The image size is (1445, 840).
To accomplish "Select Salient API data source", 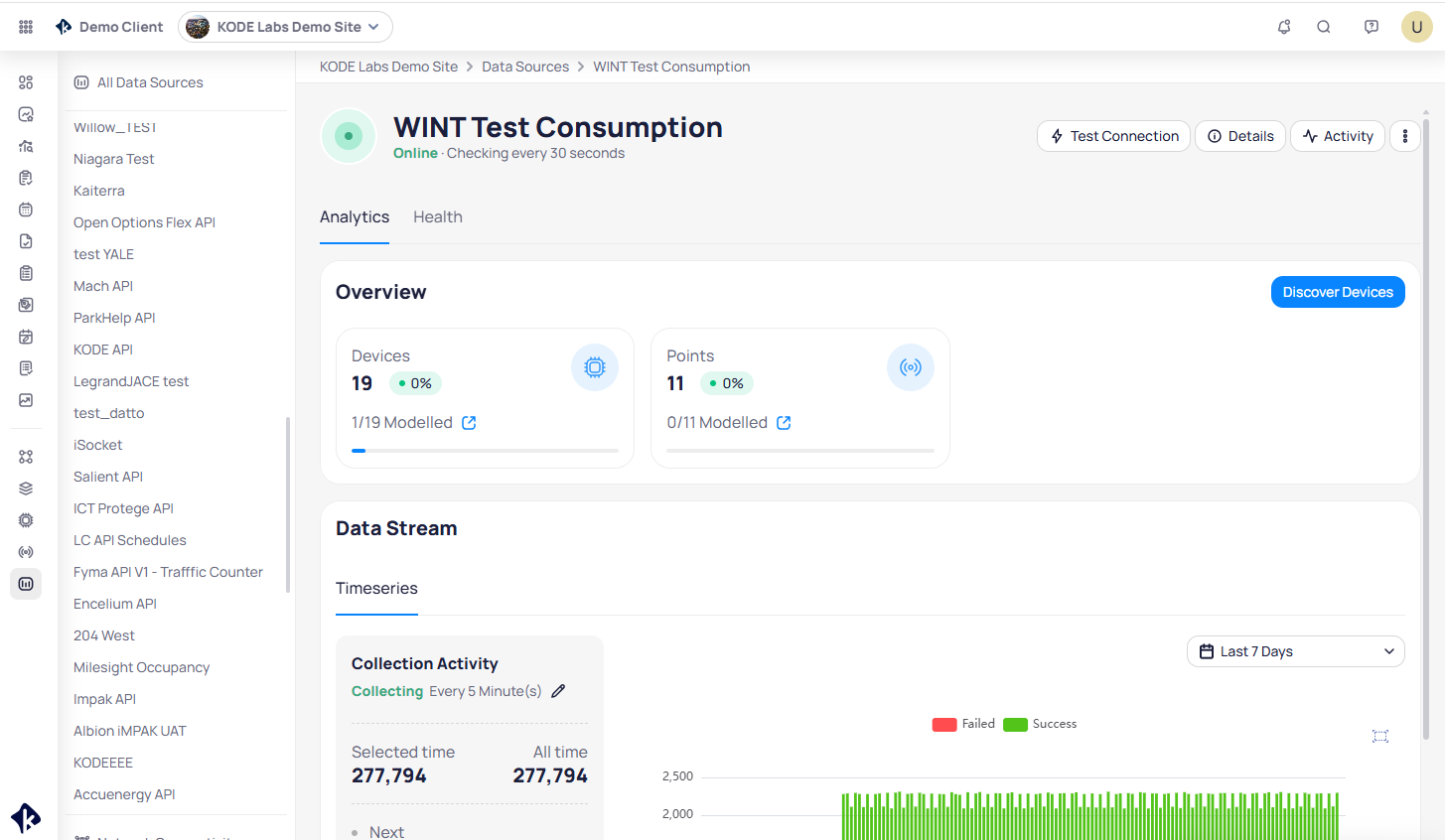I will click(108, 477).
